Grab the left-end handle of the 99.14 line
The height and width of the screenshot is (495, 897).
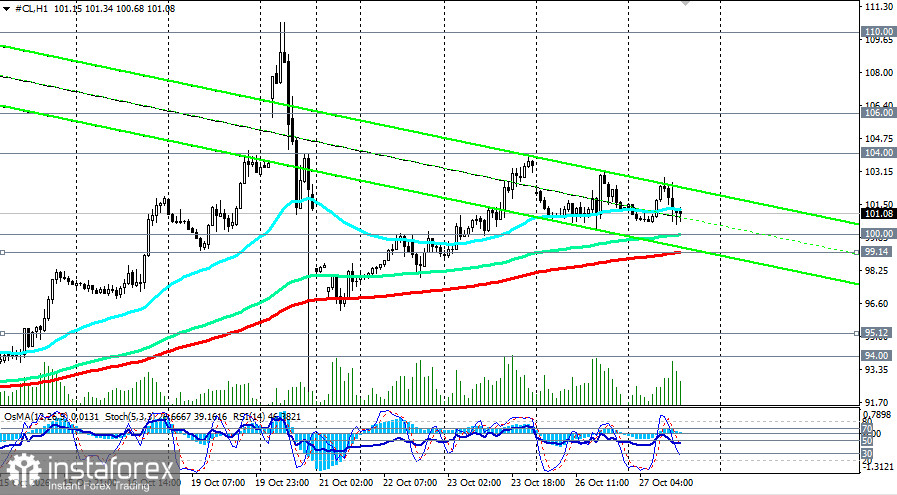(2, 252)
